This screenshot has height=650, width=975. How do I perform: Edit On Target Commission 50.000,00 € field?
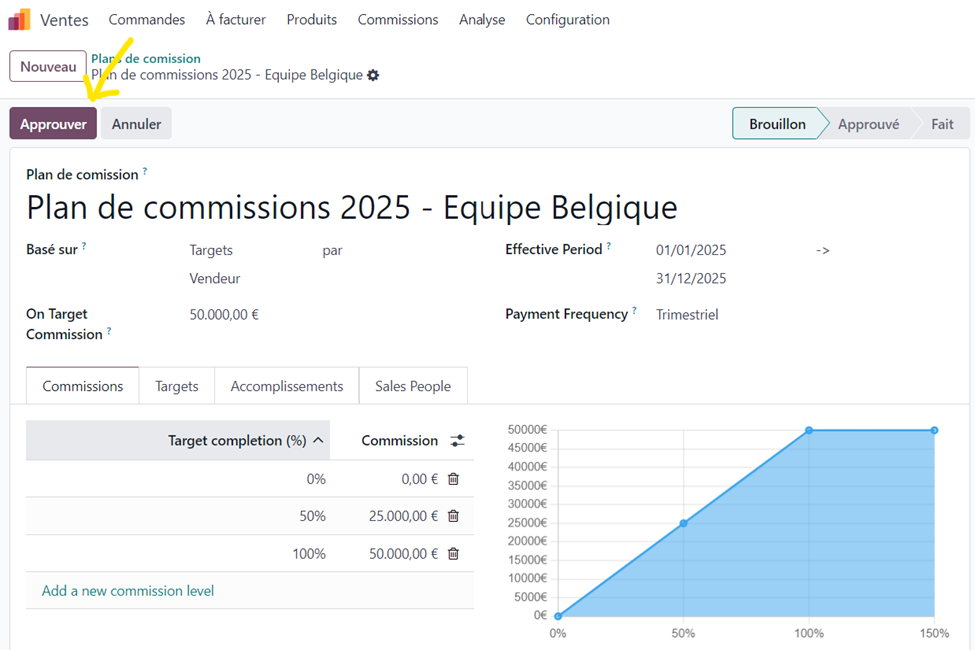point(224,314)
